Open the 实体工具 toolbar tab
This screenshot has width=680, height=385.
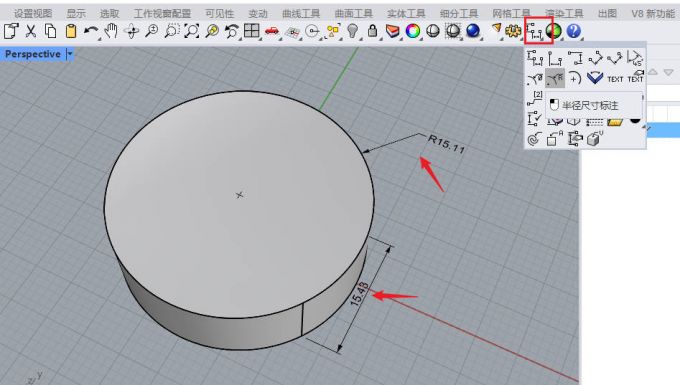[406, 14]
